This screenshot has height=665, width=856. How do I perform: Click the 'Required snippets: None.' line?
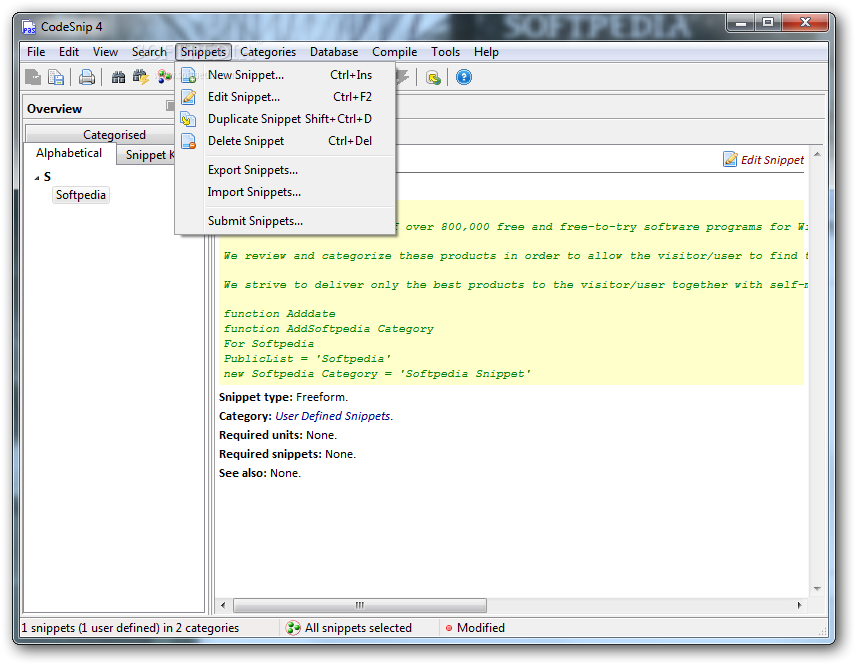point(287,454)
